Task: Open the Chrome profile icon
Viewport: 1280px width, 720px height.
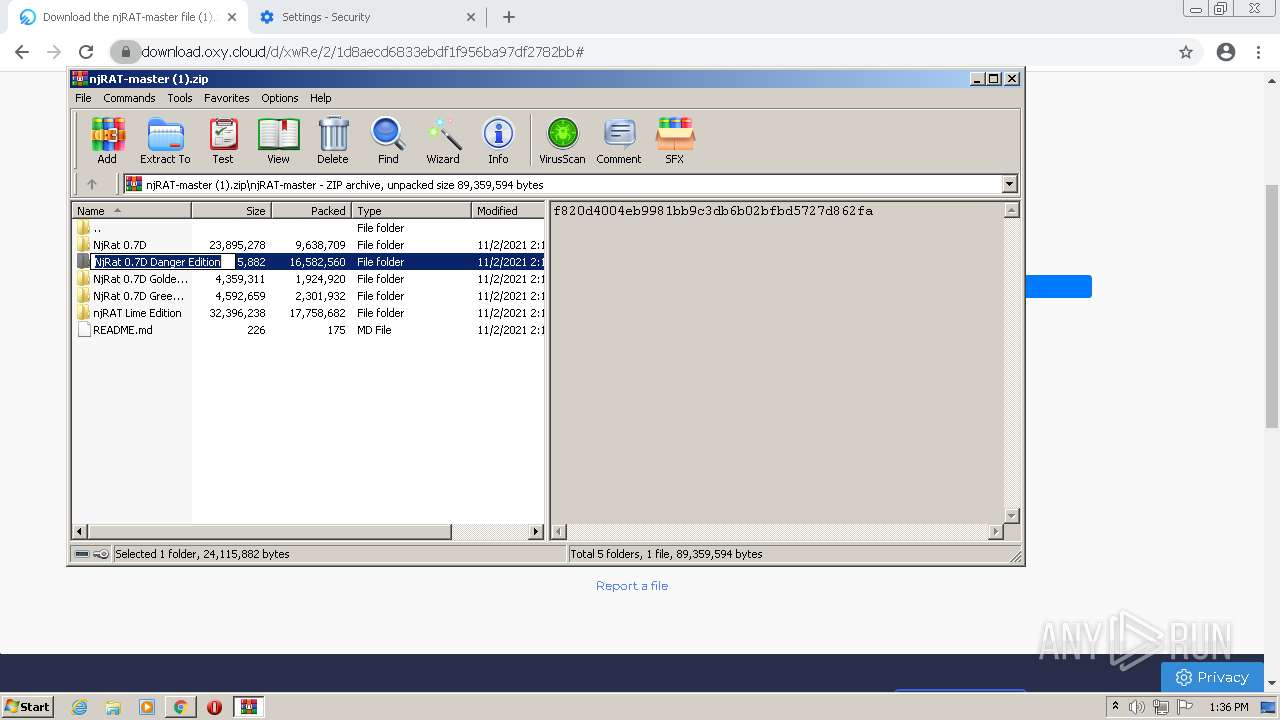Action: [1226, 52]
